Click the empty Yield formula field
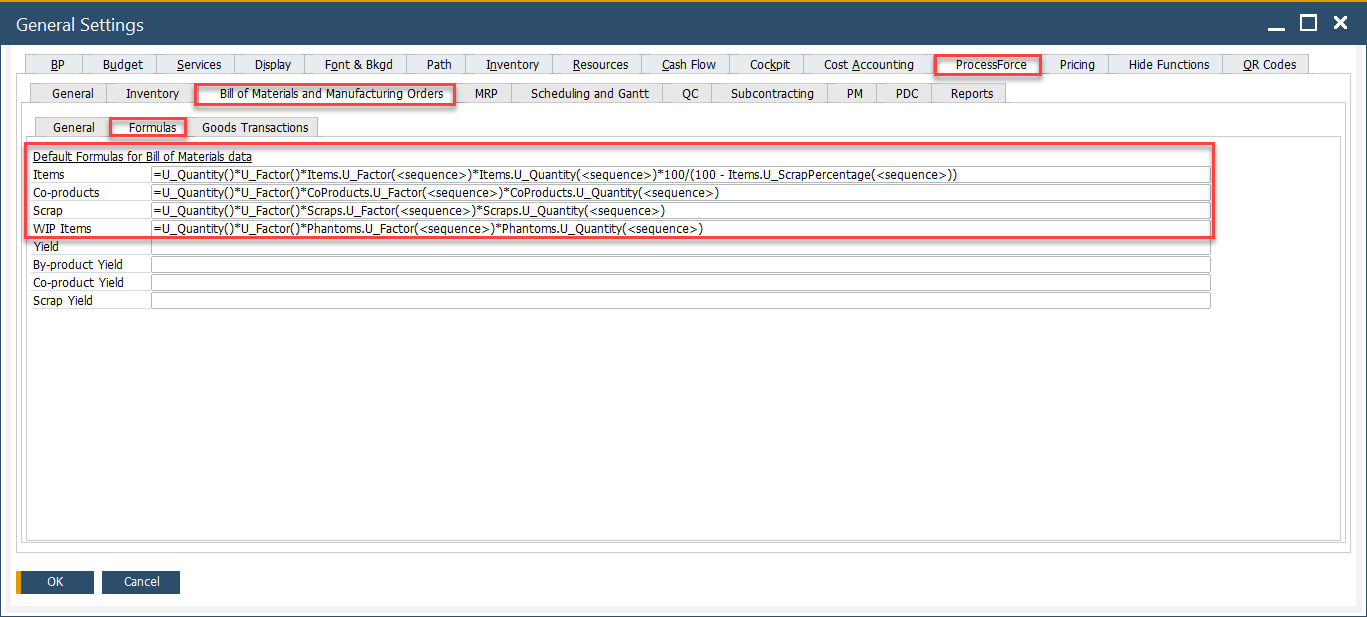1367x617 pixels. (680, 247)
